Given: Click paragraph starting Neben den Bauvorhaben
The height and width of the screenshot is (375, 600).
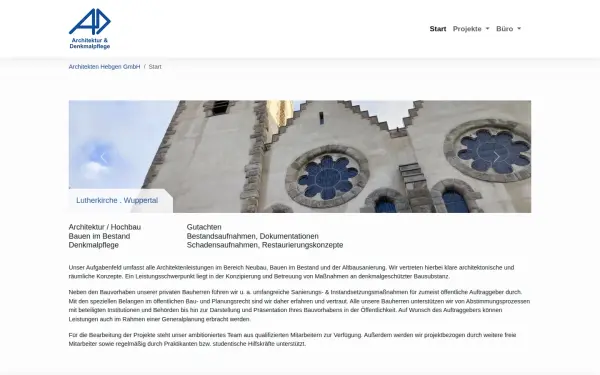Looking at the screenshot, I should click(x=299, y=305).
